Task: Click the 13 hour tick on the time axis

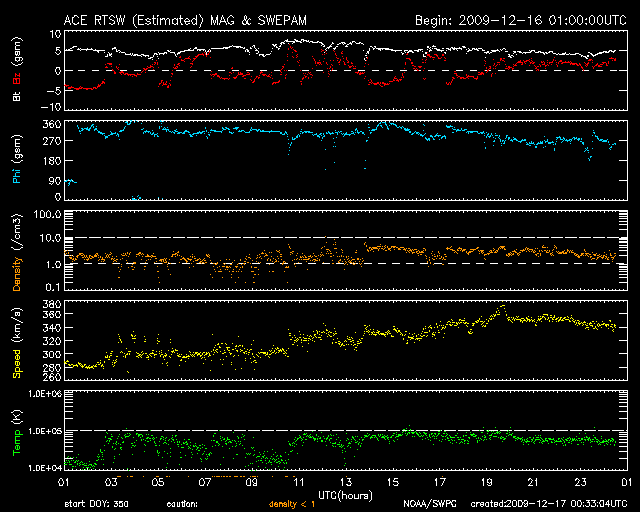Action: (x=345, y=482)
